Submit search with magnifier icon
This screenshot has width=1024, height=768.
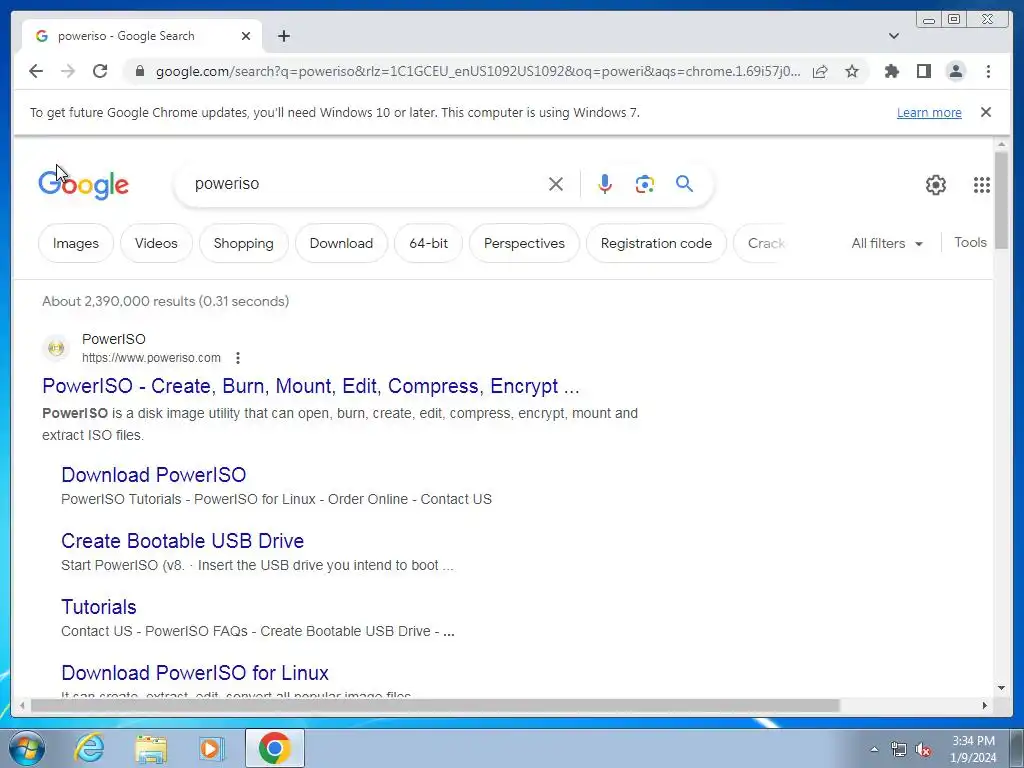[x=684, y=184]
